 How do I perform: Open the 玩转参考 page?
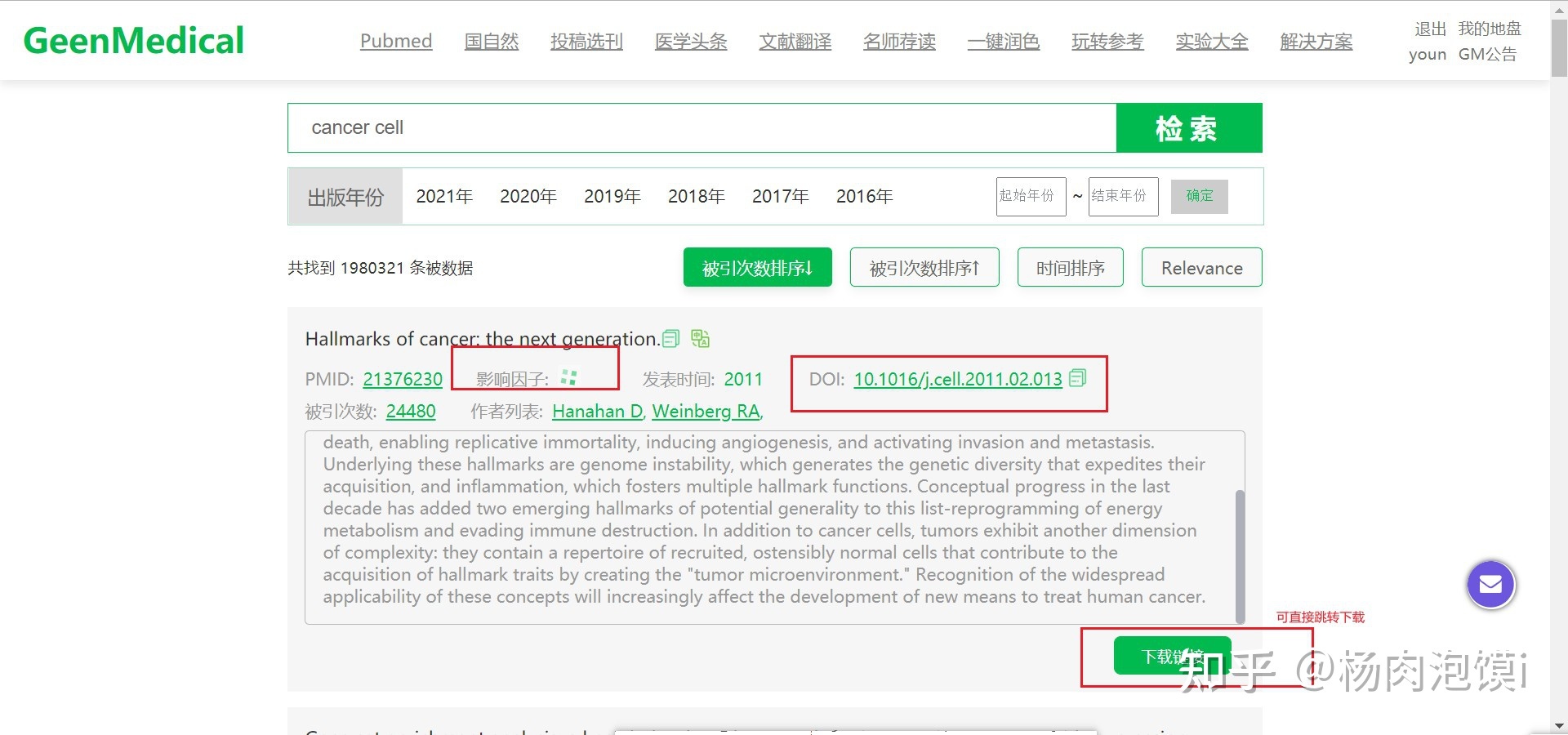1107,42
